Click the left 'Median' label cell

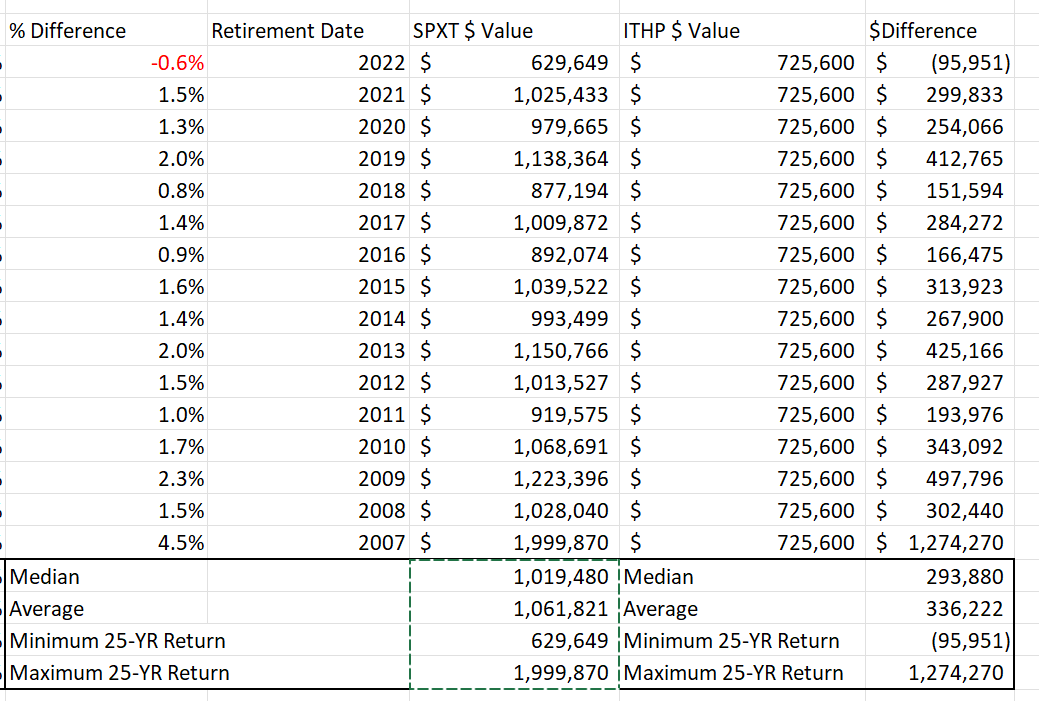pos(106,576)
